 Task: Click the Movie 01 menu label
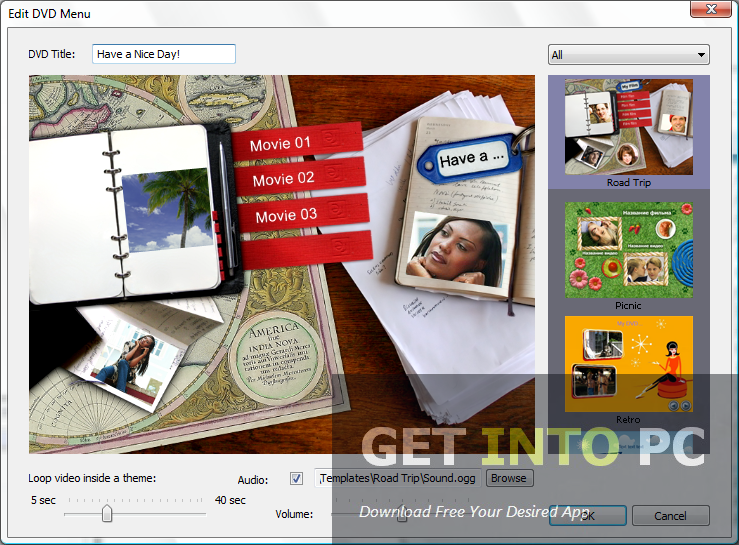point(280,144)
